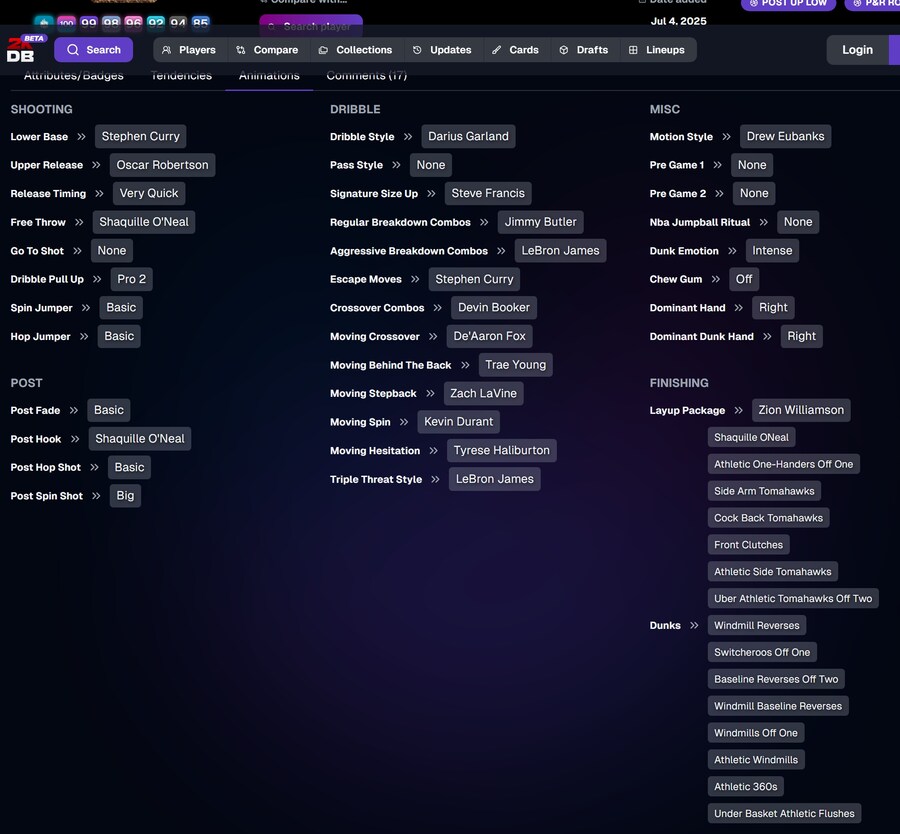The width and height of the screenshot is (900, 834).
Task: Click Windmills Off One dunk package
Action: pos(756,733)
